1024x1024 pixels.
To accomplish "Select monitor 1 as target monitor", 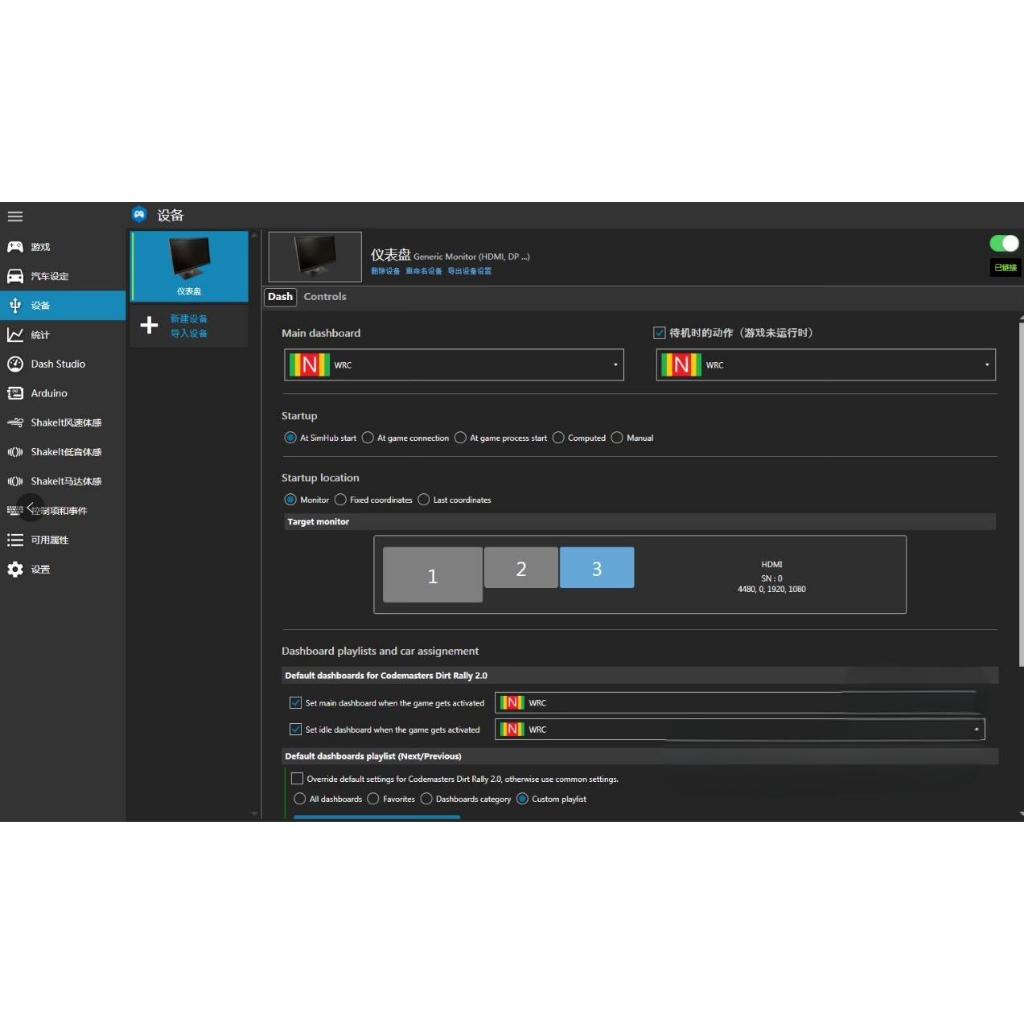I will pyautogui.click(x=432, y=575).
